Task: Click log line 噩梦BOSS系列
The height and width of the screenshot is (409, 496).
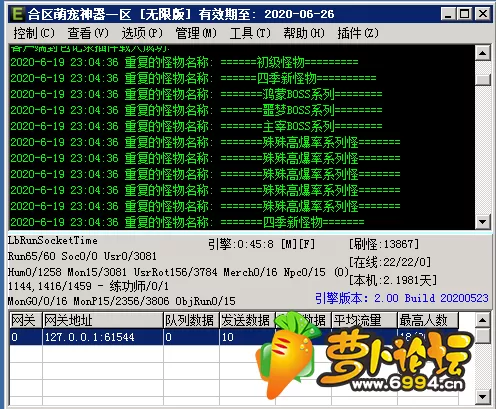Action: click(196, 110)
